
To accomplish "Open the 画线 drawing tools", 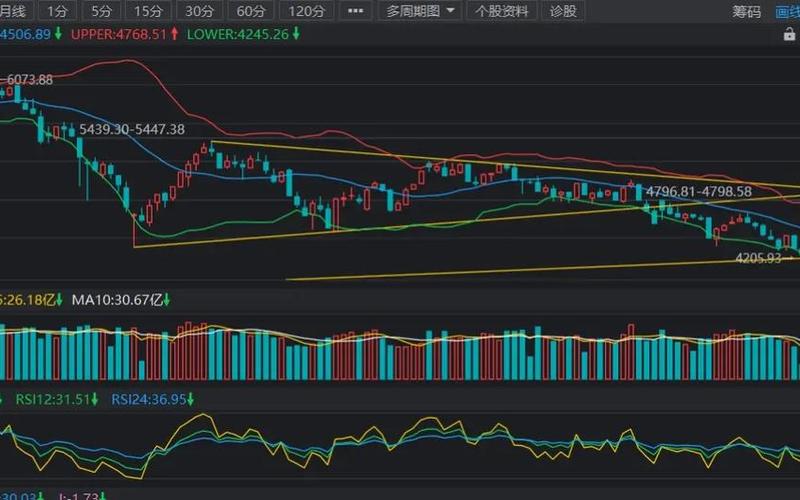I will click(x=789, y=11).
